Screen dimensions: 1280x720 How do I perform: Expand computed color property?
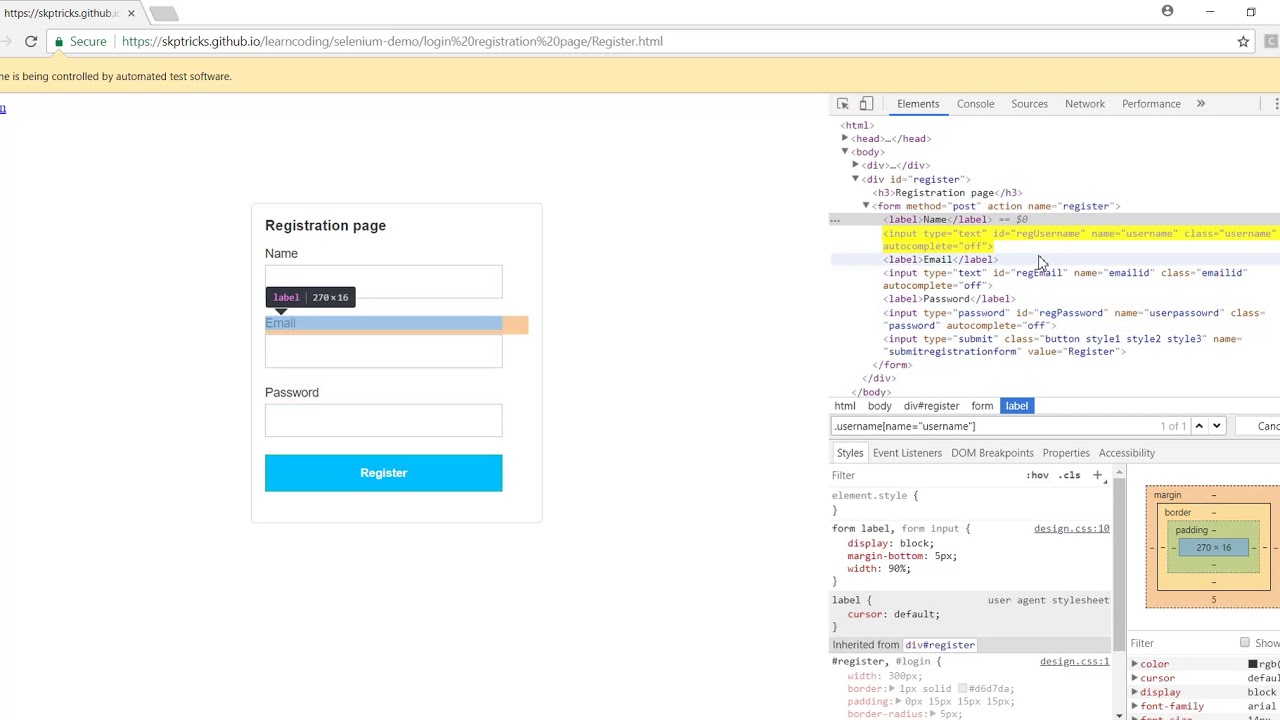[x=1135, y=664]
